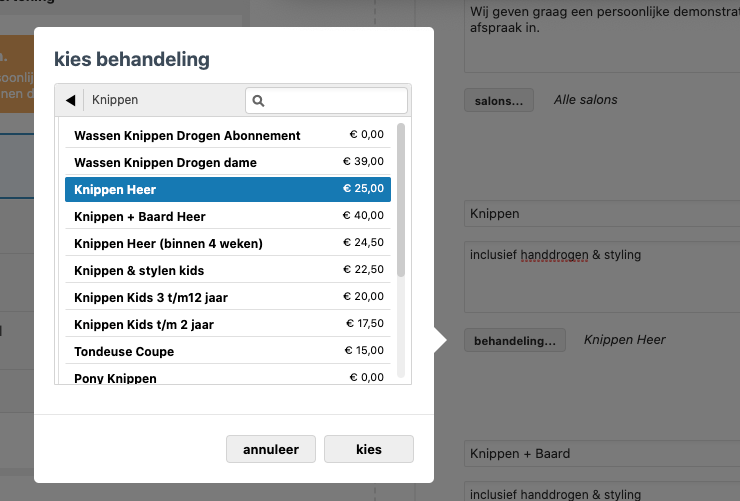Open the salons... picker button
This screenshot has height=501, width=740.
click(498, 100)
